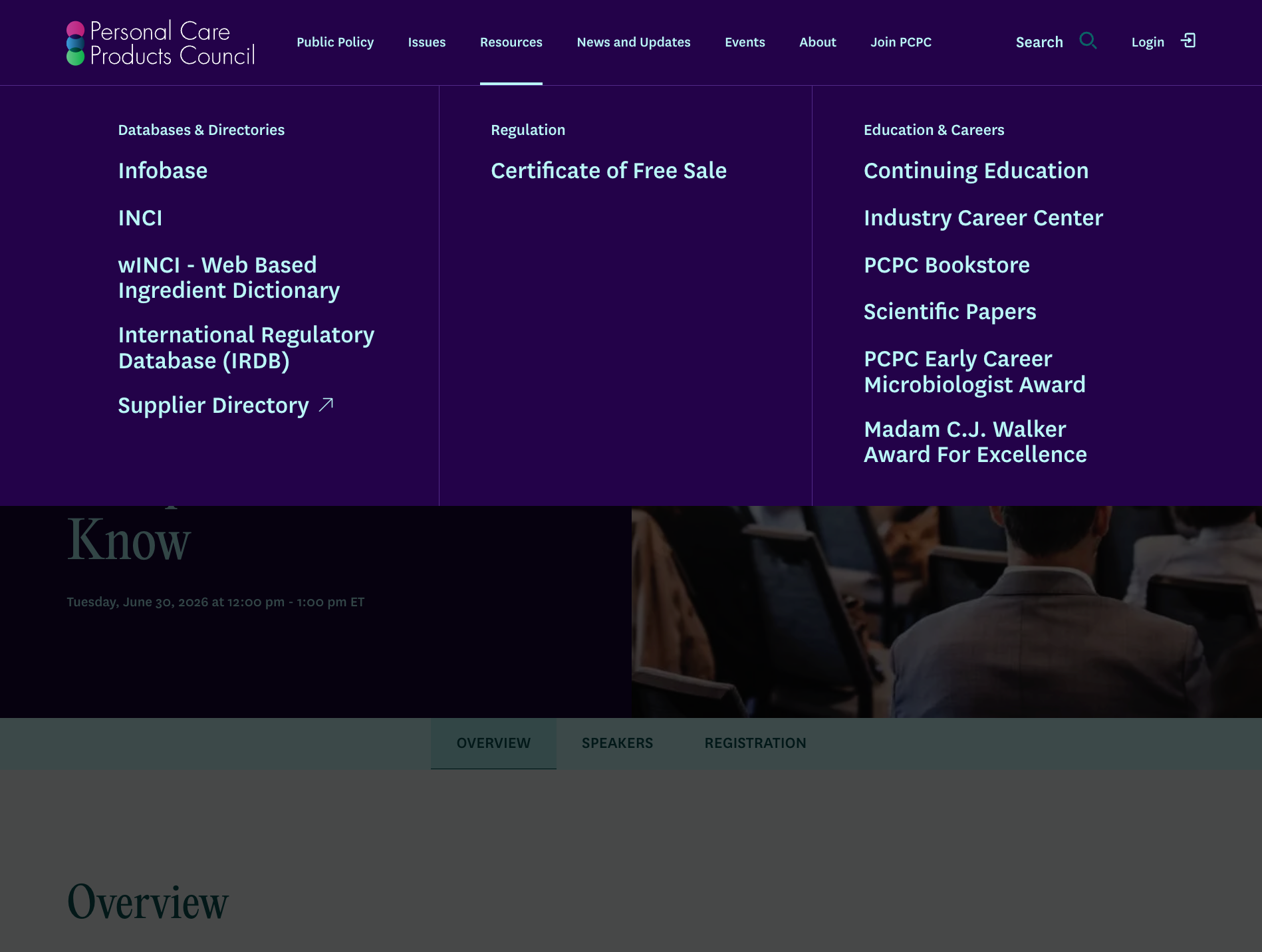Go to Industry Career Center
This screenshot has width=1262, height=952.
coord(983,218)
